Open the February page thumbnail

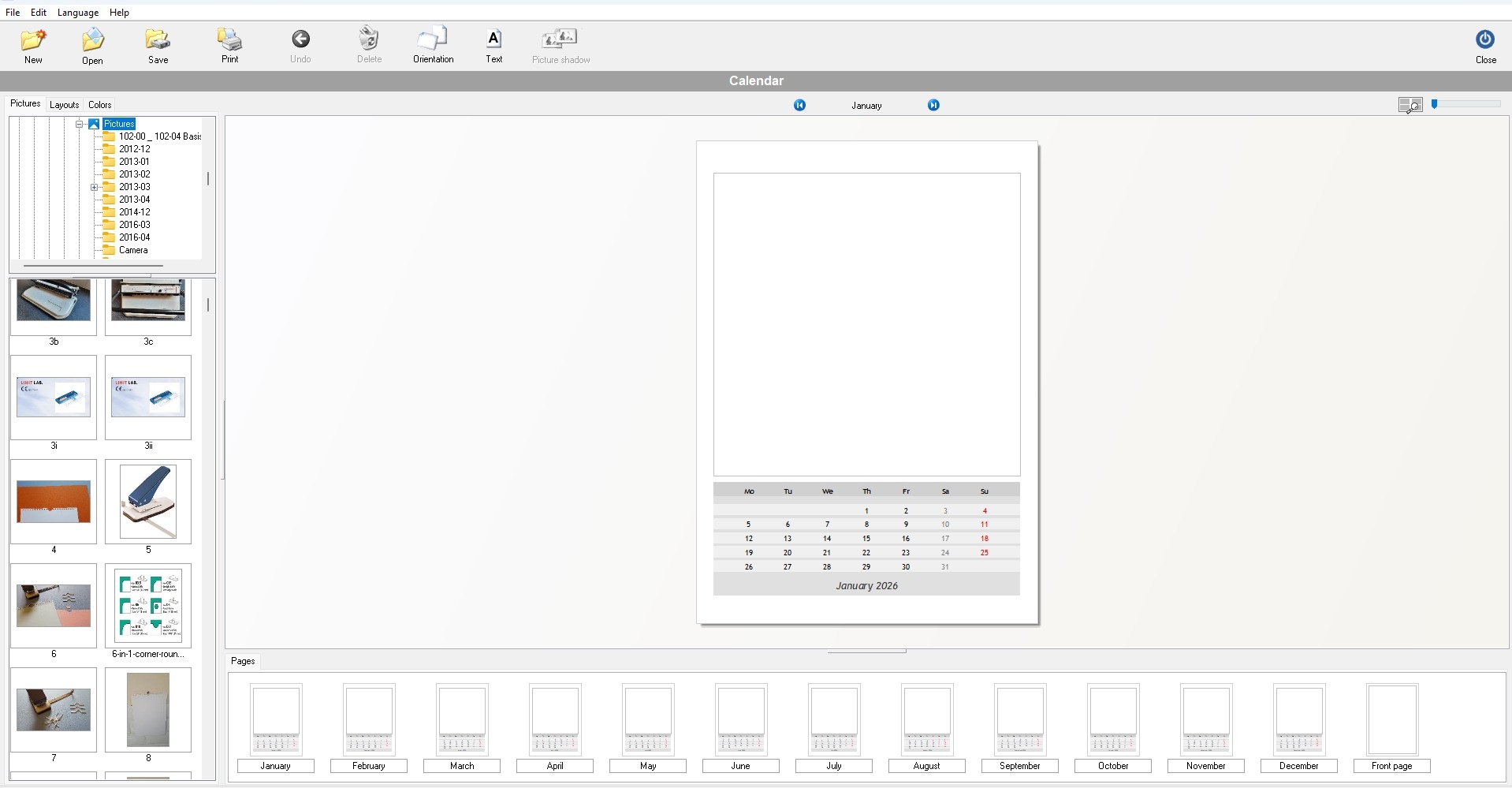coord(369,720)
